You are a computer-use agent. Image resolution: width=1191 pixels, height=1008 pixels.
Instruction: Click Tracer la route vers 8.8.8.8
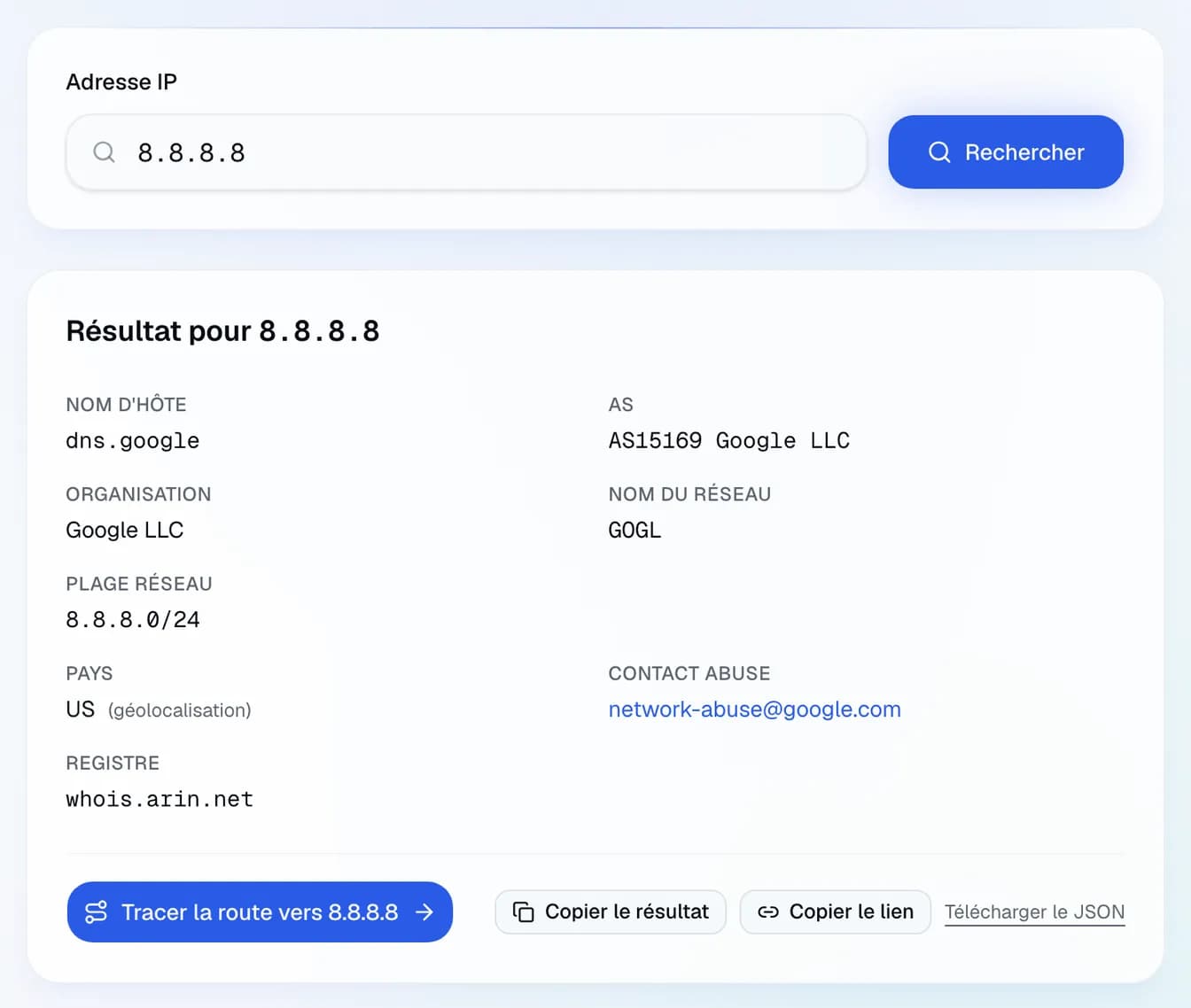click(260, 911)
